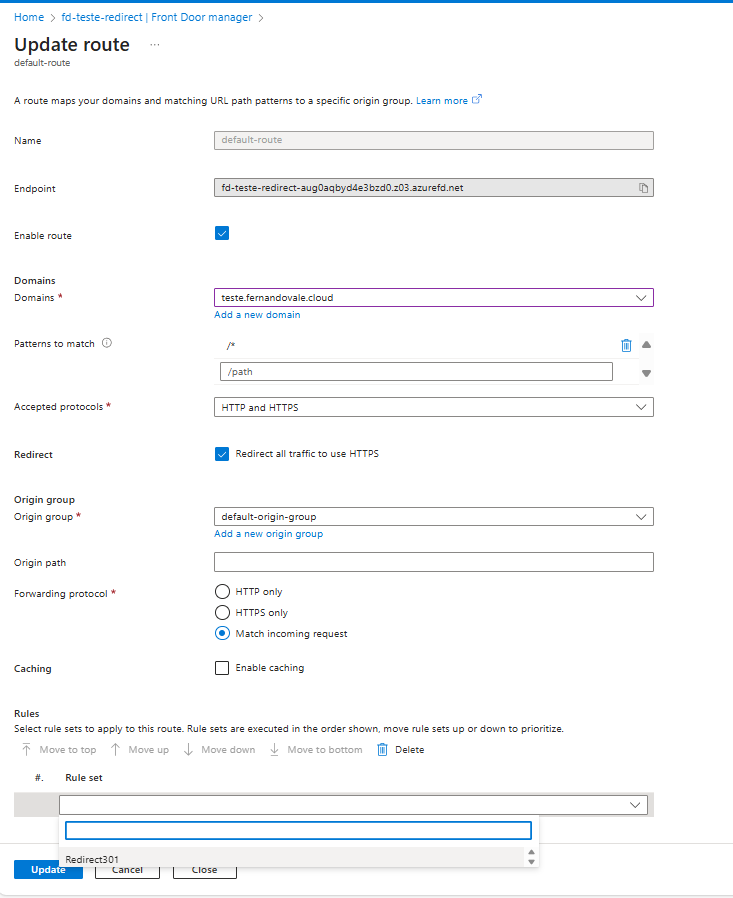733x898 pixels.
Task: Open the Domains dropdown
Action: pos(434,298)
